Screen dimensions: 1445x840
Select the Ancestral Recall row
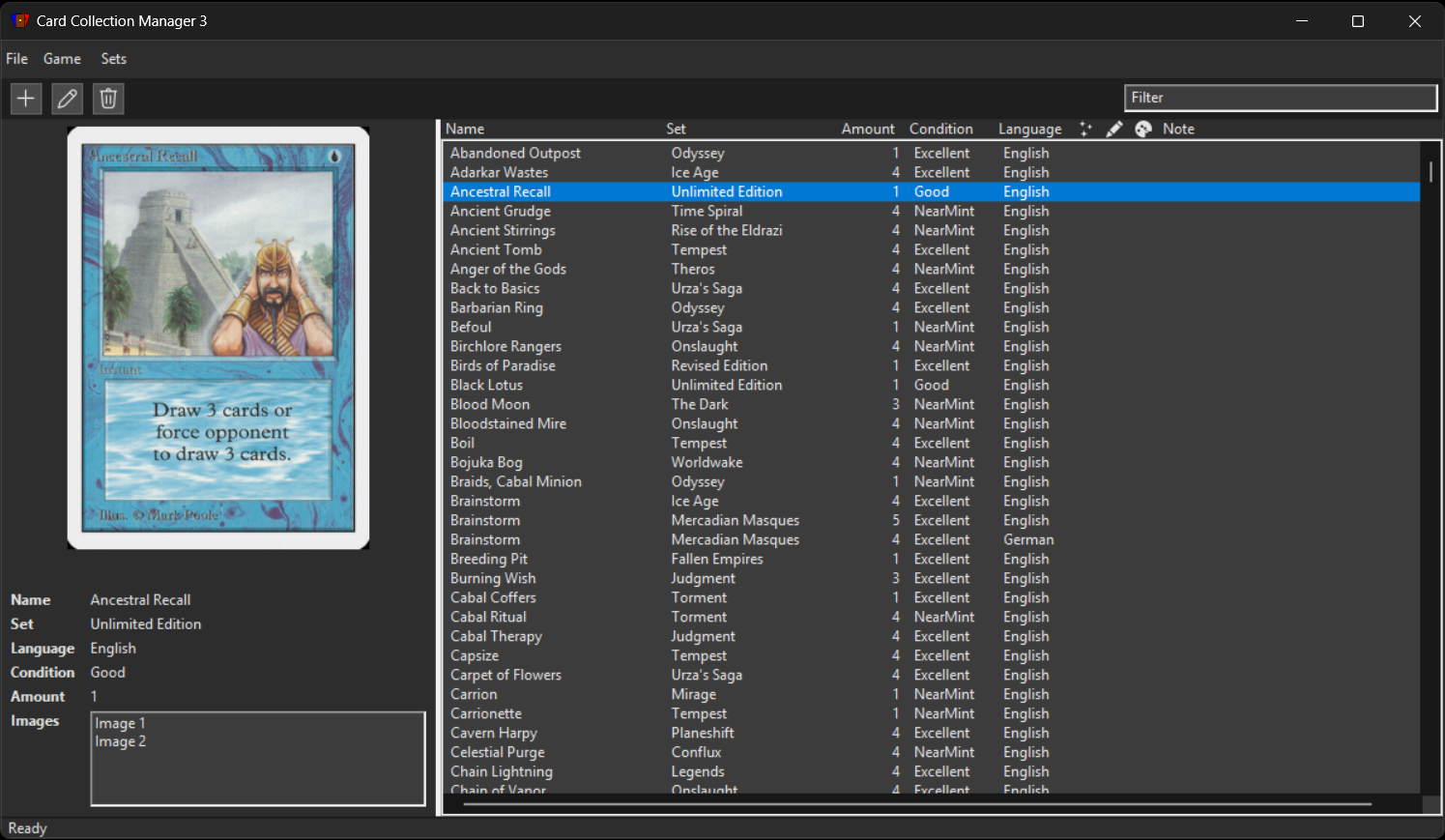coord(932,191)
